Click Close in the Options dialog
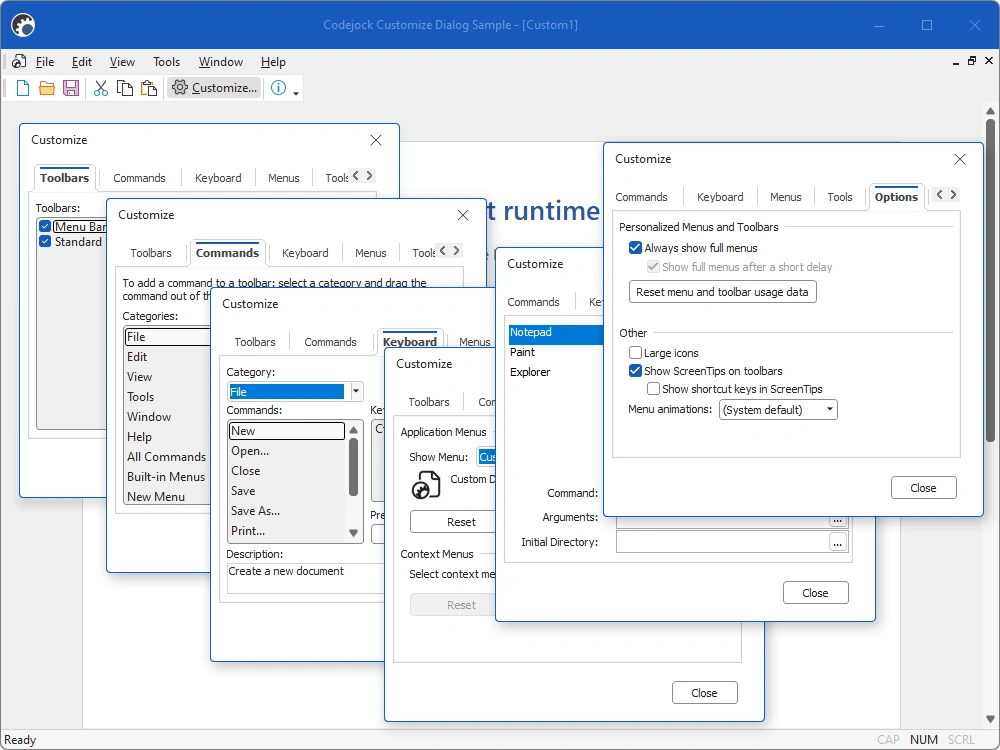This screenshot has width=1000, height=750. (x=923, y=488)
